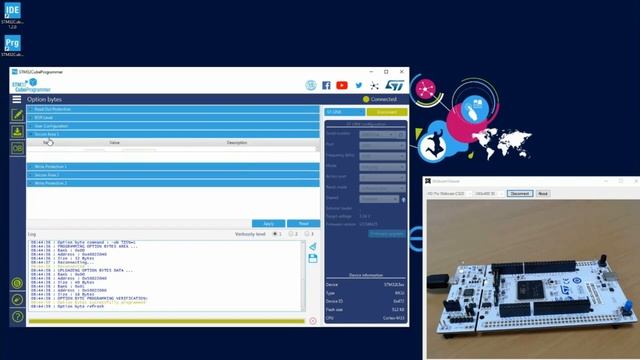Open the STM32CubeIDE desktop shortcut
Image resolution: width=640 pixels, height=360 pixels.
(12, 15)
